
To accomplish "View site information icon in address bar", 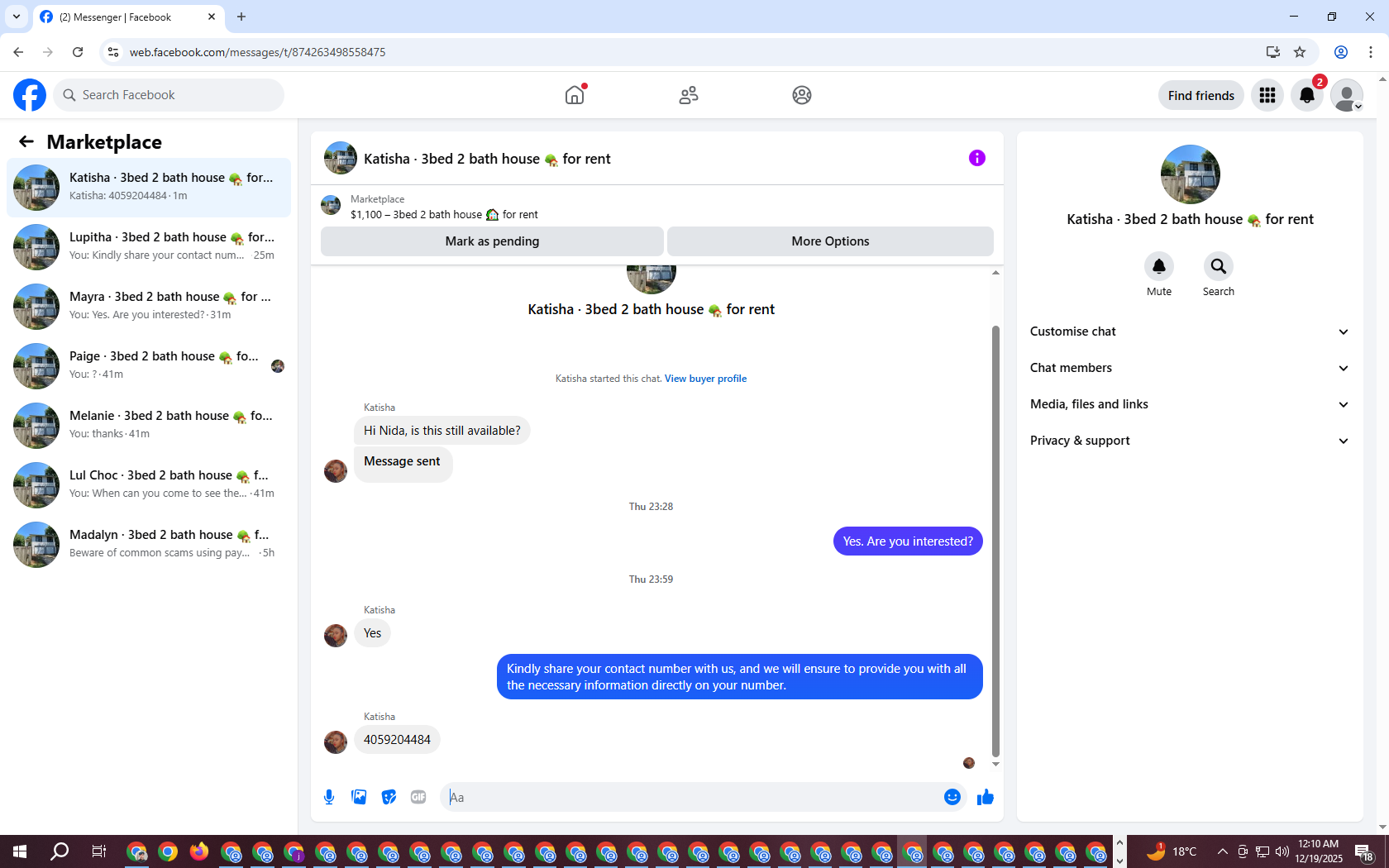I will coord(113,52).
